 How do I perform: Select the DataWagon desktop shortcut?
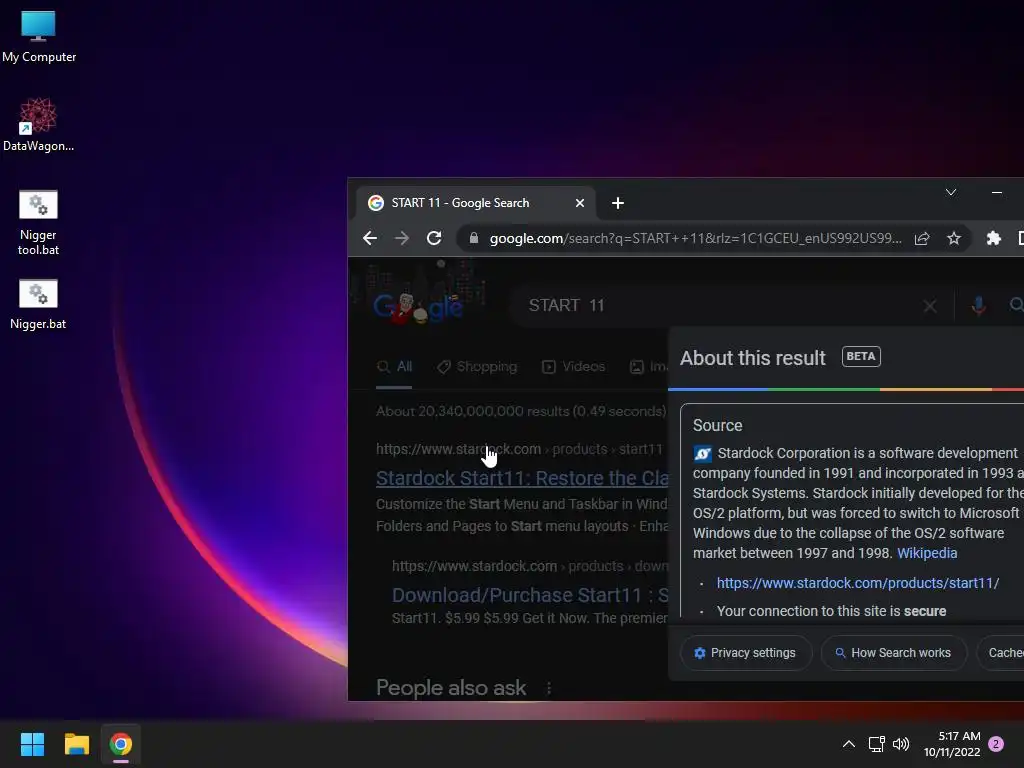pos(38,125)
